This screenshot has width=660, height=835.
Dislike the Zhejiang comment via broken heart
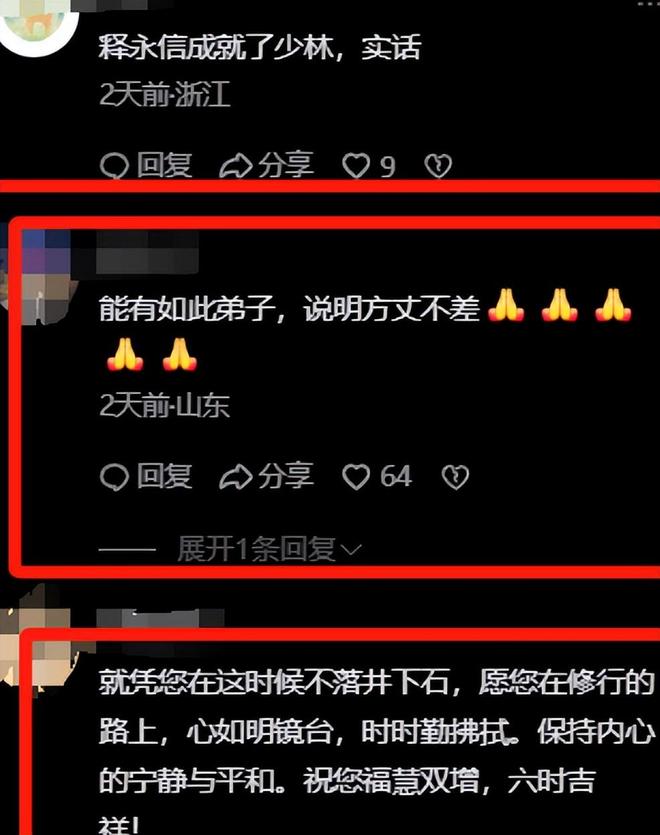438,166
